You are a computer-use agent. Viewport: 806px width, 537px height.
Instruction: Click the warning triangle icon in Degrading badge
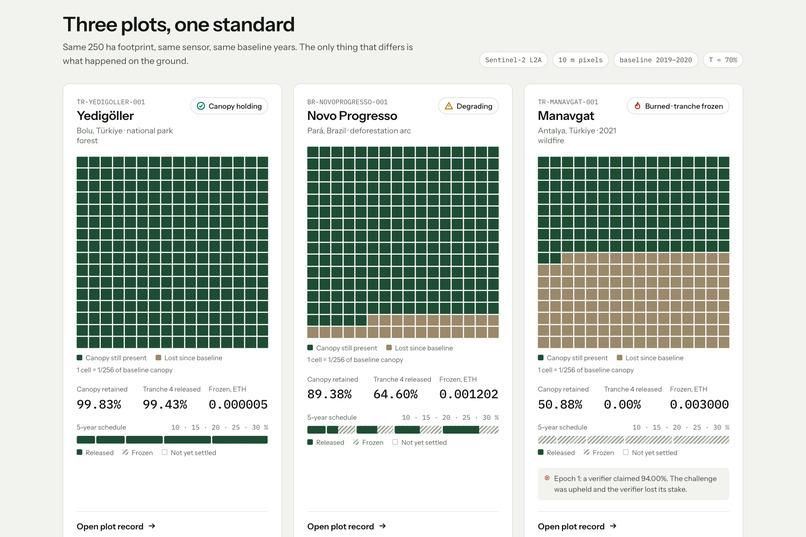[449, 106]
